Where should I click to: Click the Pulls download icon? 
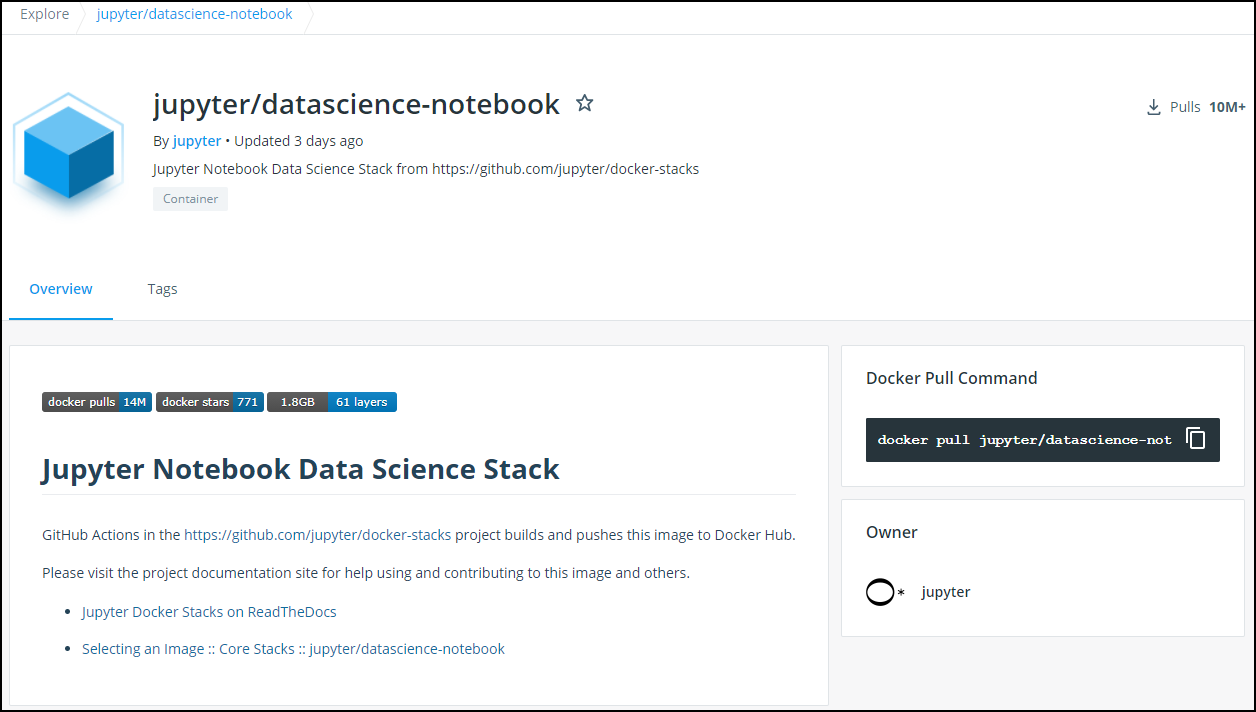[1154, 107]
